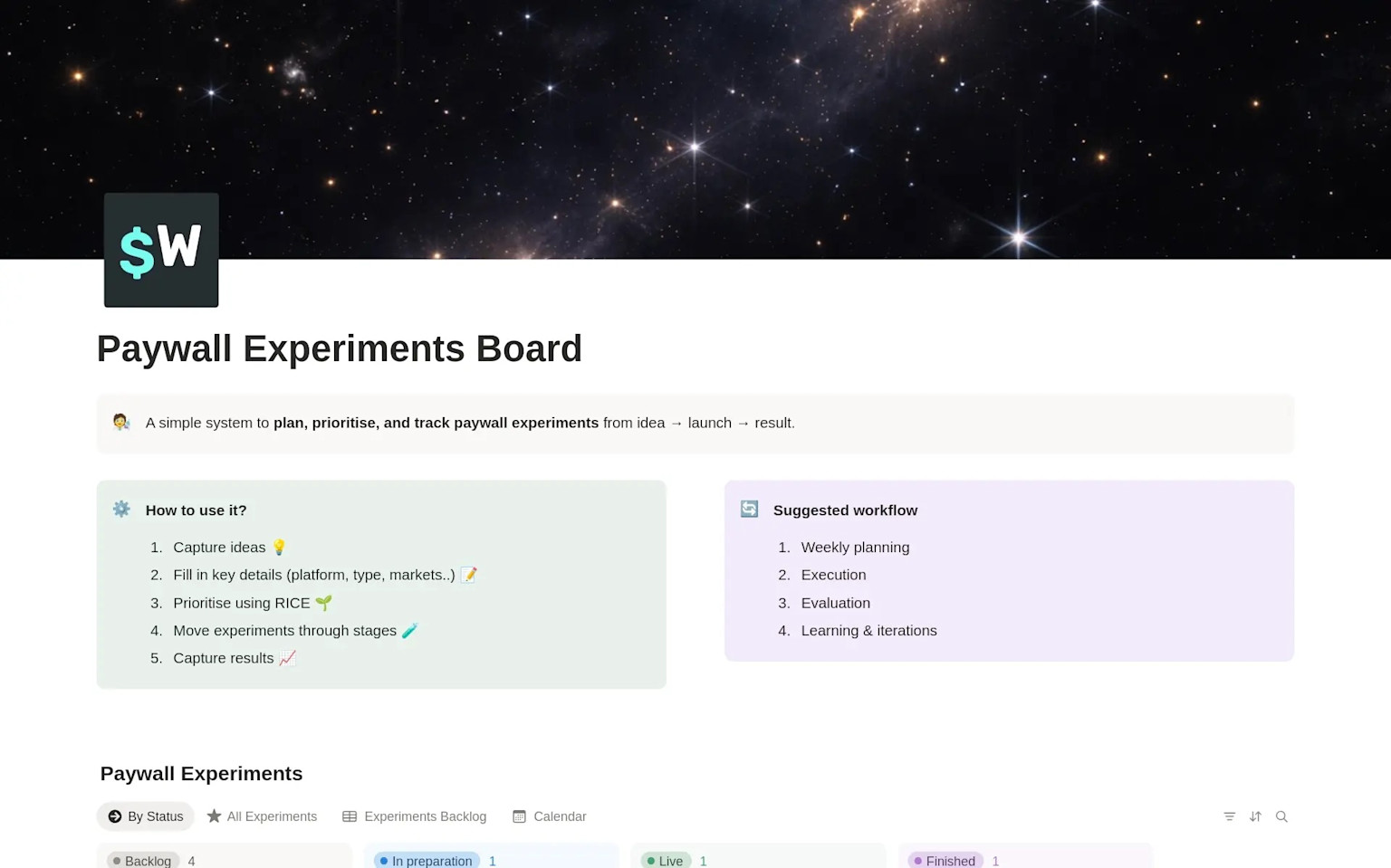
Task: Click the arrow icon inside By Status pill
Action: coord(116,816)
